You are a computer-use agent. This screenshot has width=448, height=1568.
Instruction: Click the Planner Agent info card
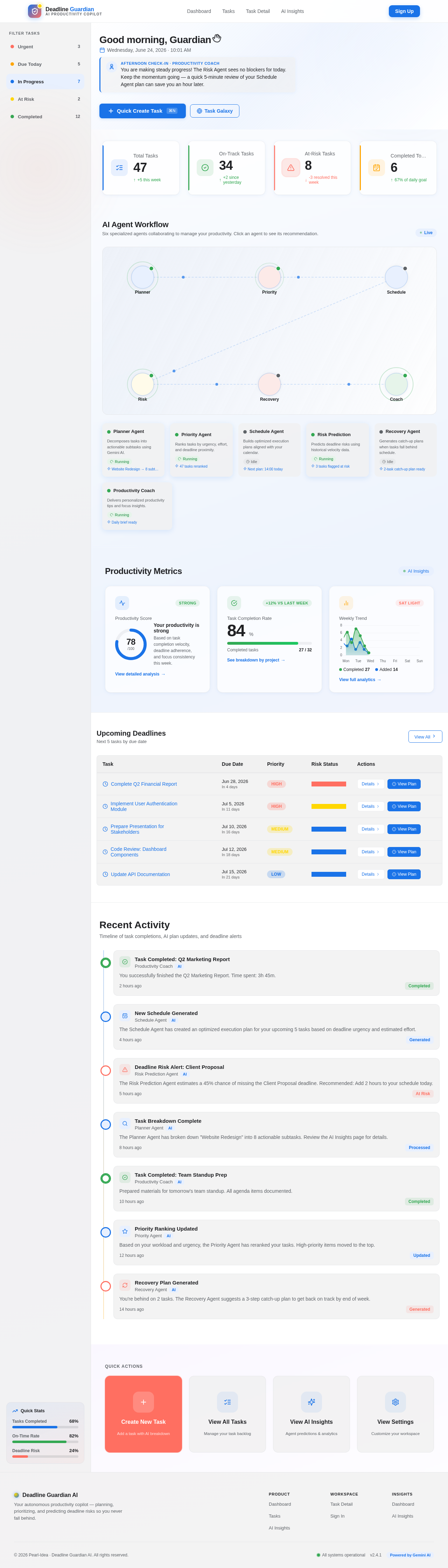[133, 450]
